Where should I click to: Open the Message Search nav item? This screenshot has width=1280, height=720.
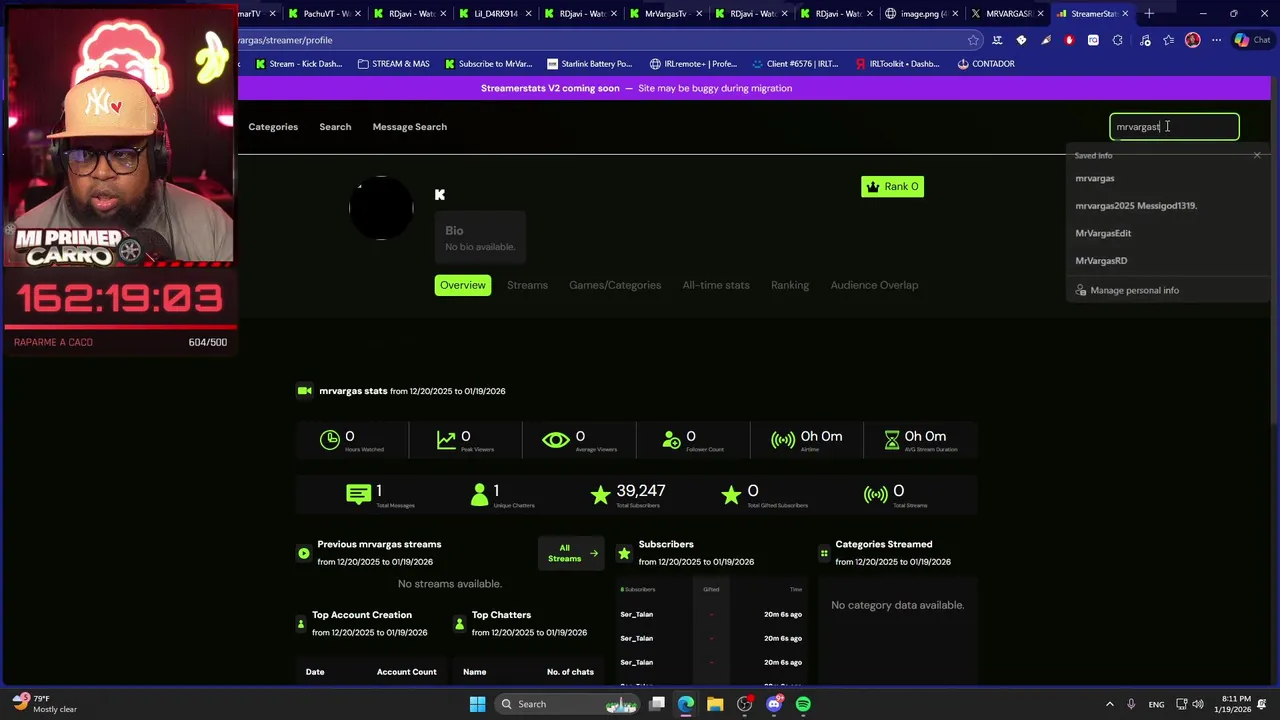coord(410,127)
